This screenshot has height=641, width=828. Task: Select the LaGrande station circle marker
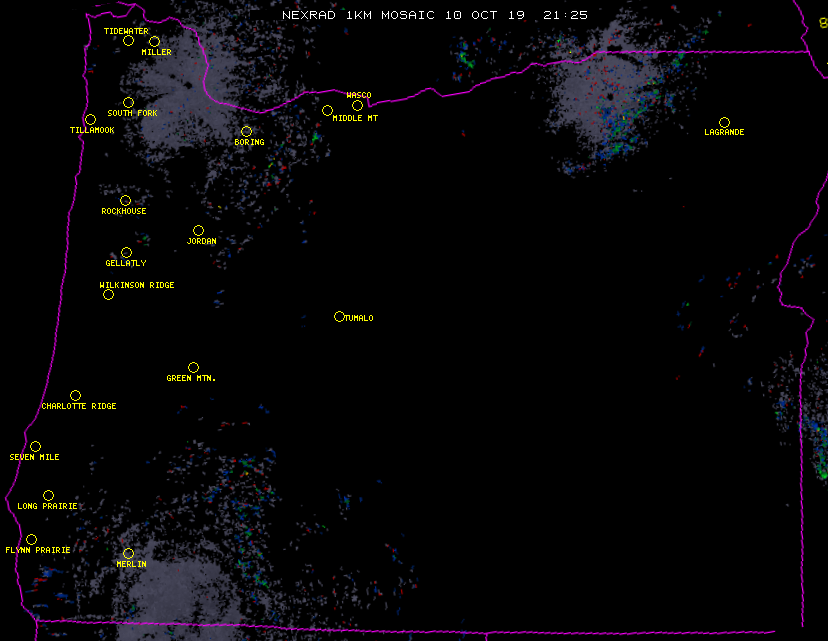pos(724,123)
